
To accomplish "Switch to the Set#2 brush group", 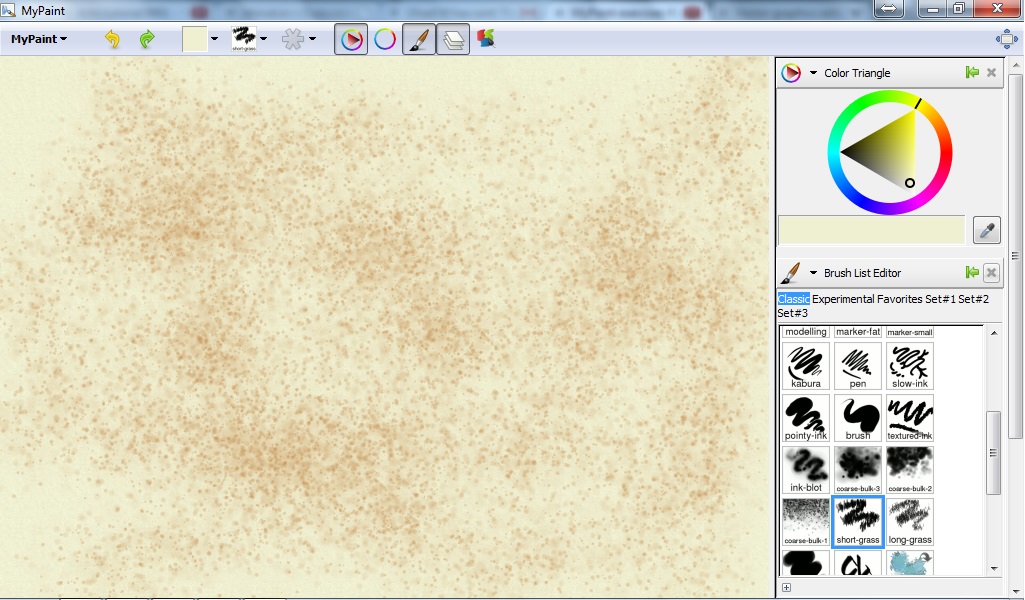I will click(973, 299).
